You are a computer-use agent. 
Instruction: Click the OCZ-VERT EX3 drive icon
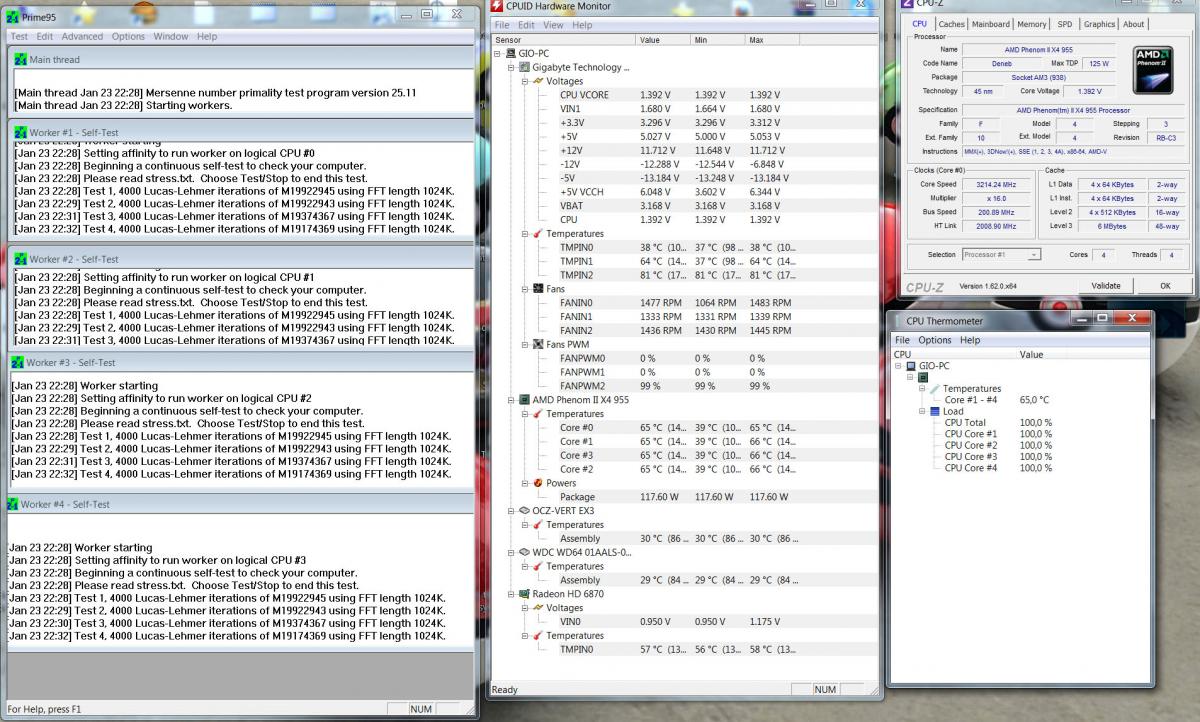[524, 510]
